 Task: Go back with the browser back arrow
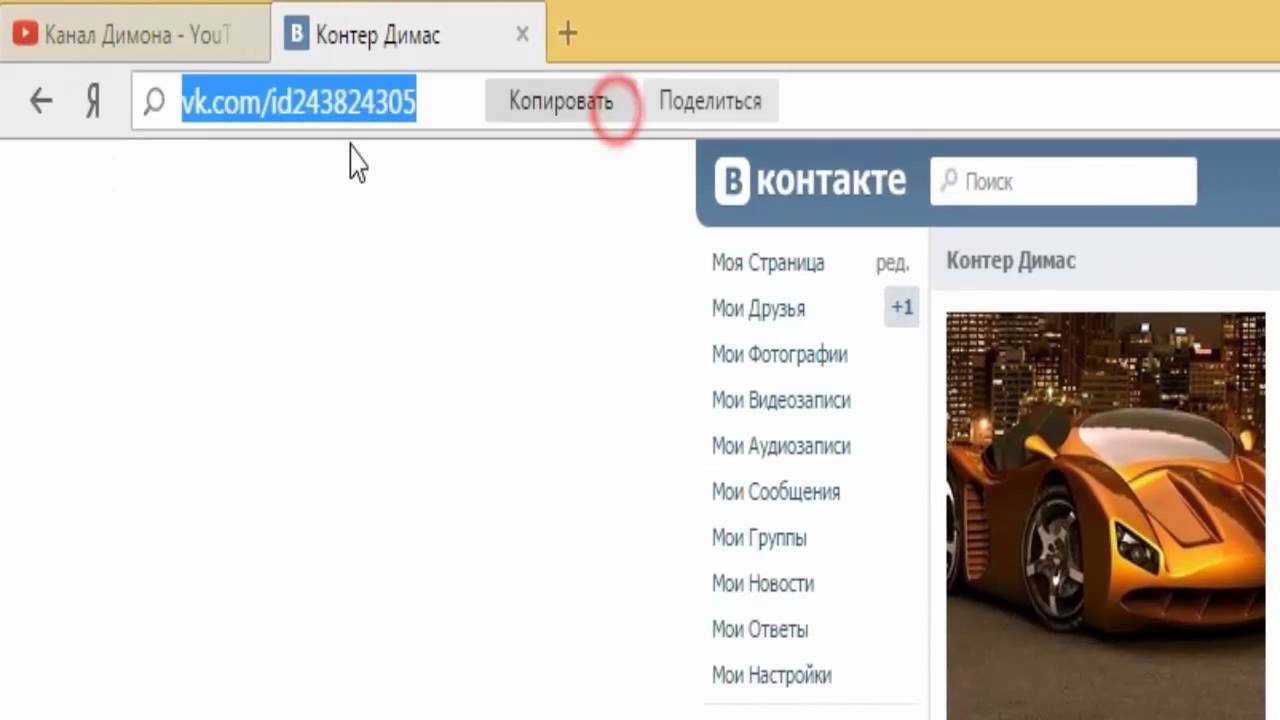coord(41,100)
